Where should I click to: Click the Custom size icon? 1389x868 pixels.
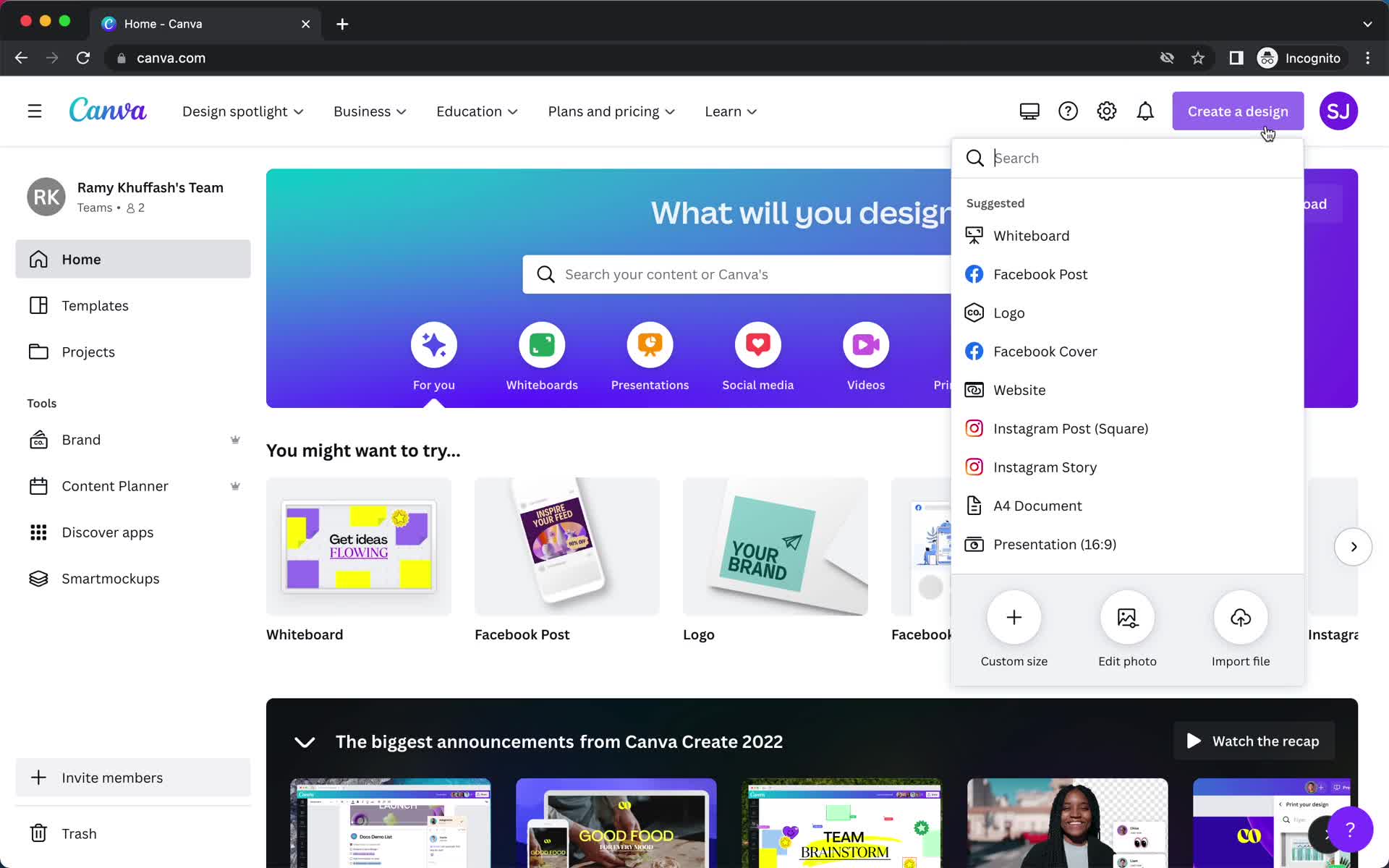(1014, 618)
